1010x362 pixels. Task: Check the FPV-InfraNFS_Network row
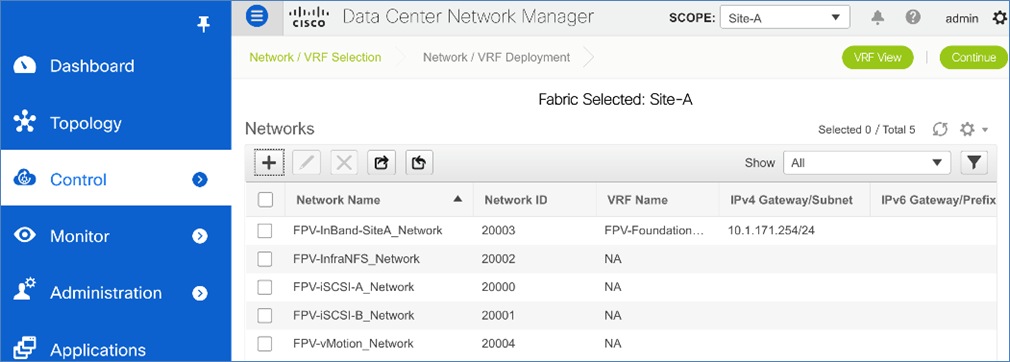pyautogui.click(x=265, y=258)
